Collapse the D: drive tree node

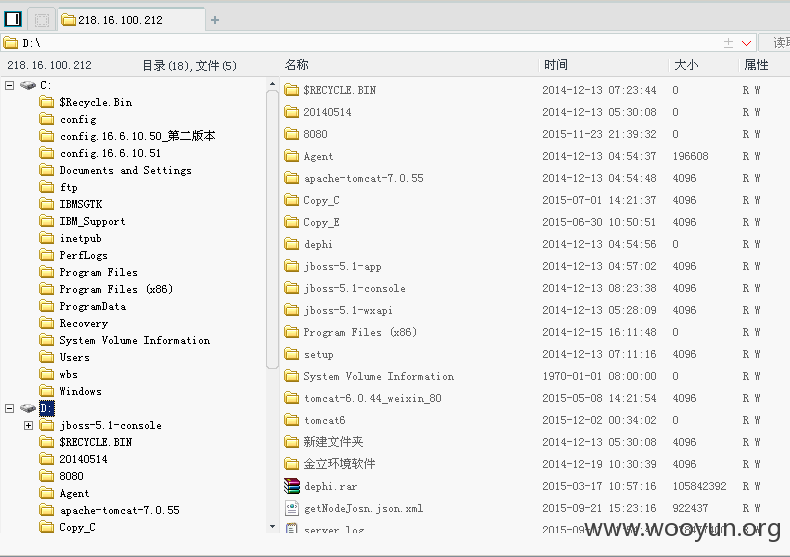coord(10,408)
